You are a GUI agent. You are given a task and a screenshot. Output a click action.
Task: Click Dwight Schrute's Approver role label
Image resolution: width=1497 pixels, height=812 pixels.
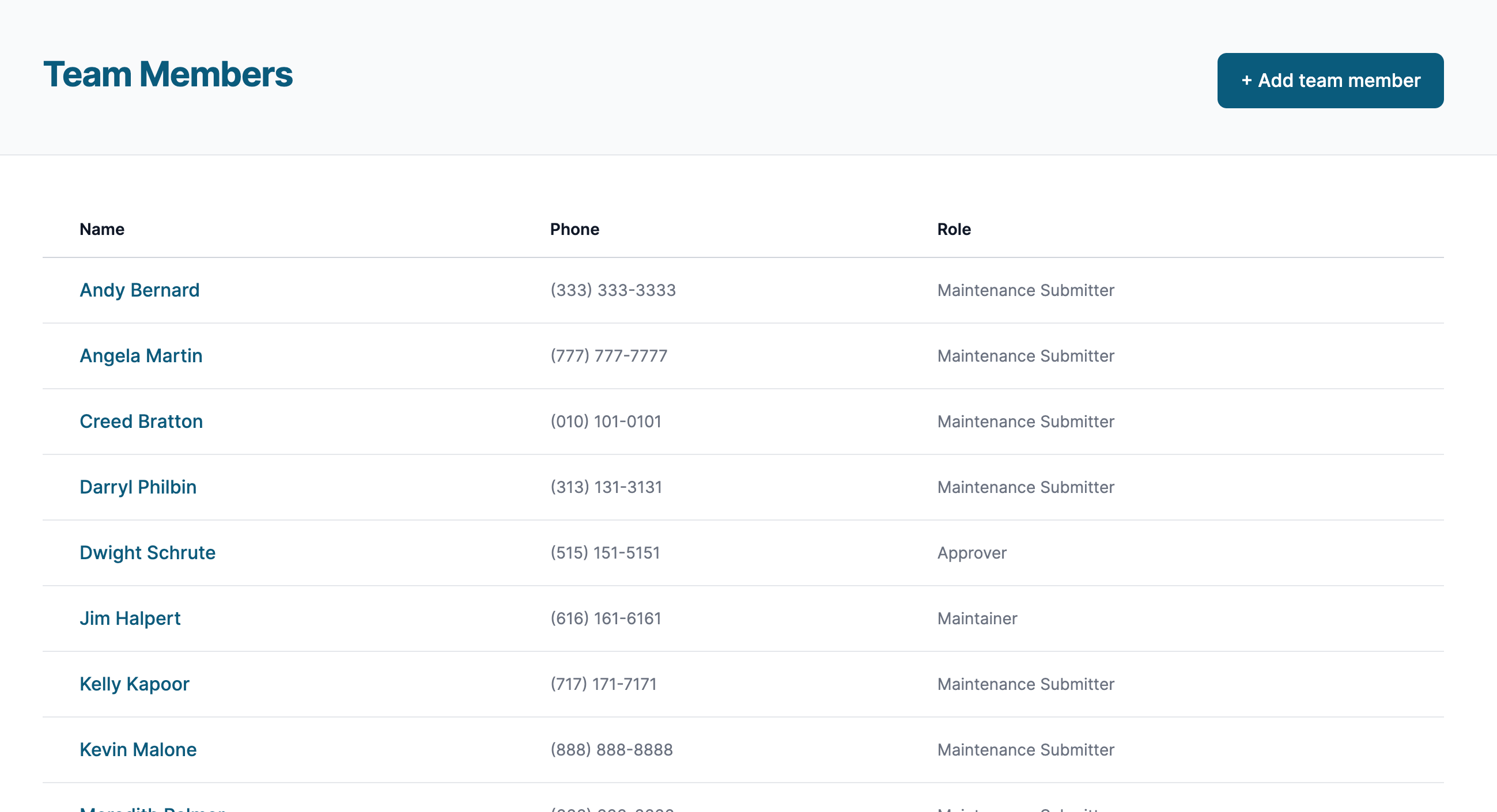[971, 552]
